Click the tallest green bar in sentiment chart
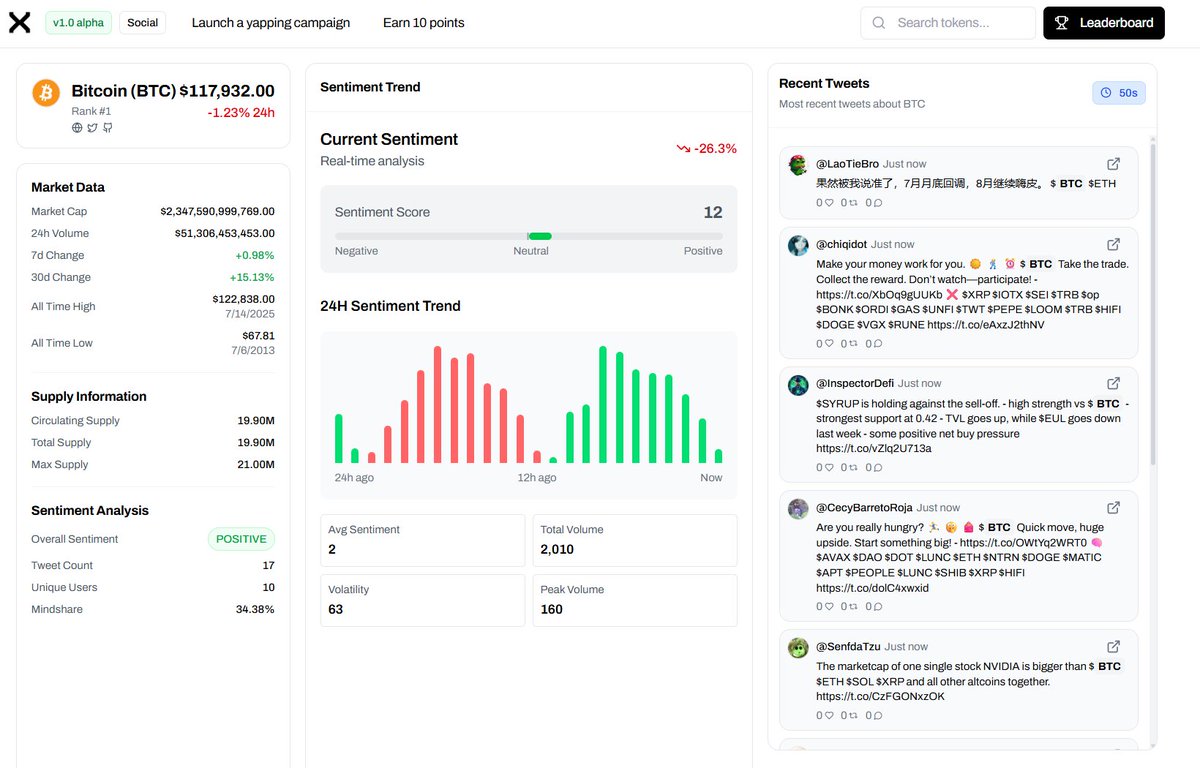1200x768 pixels. pyautogui.click(x=603, y=404)
